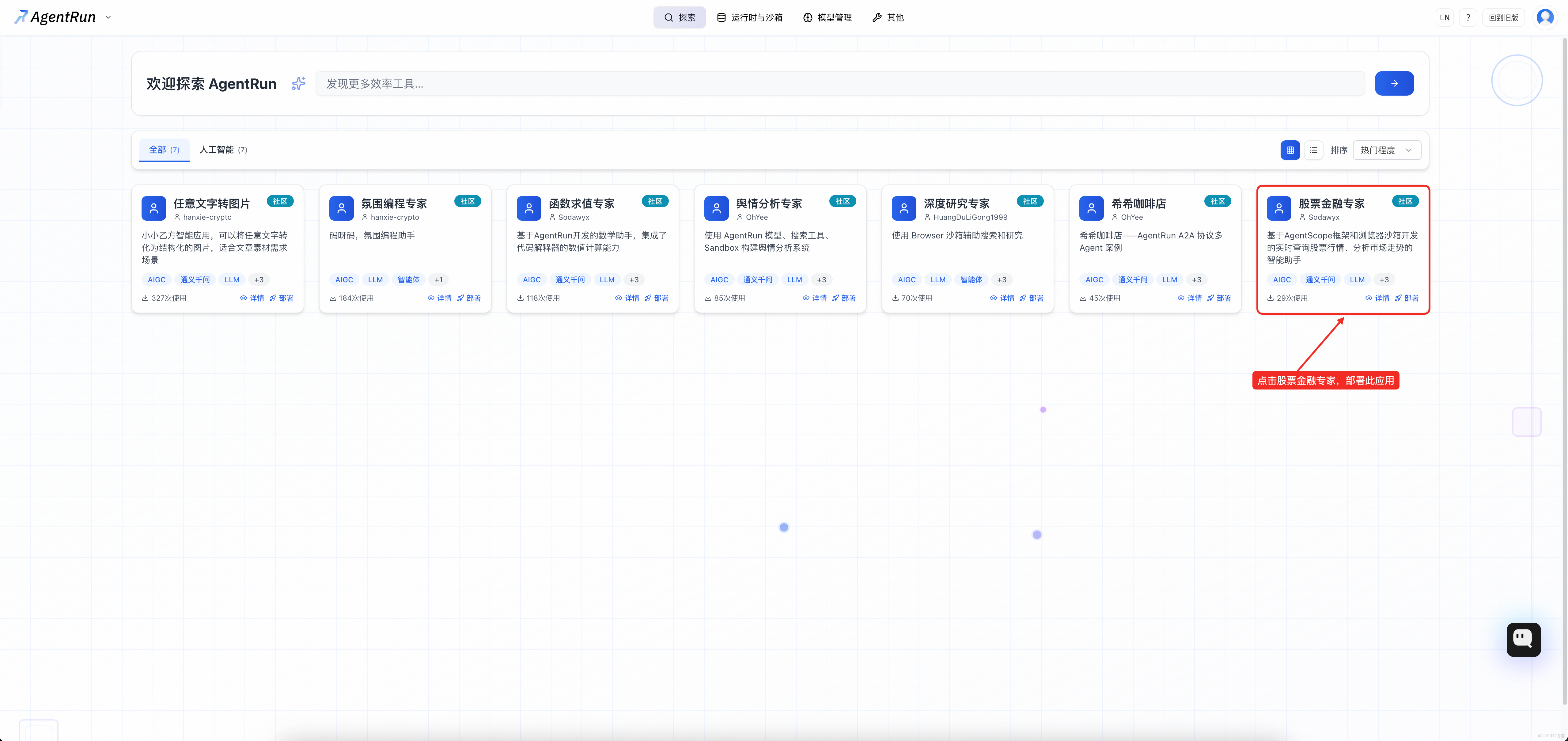Viewport: 1568px width, 741px height.
Task: Toggle language with the CN button
Action: [1445, 18]
